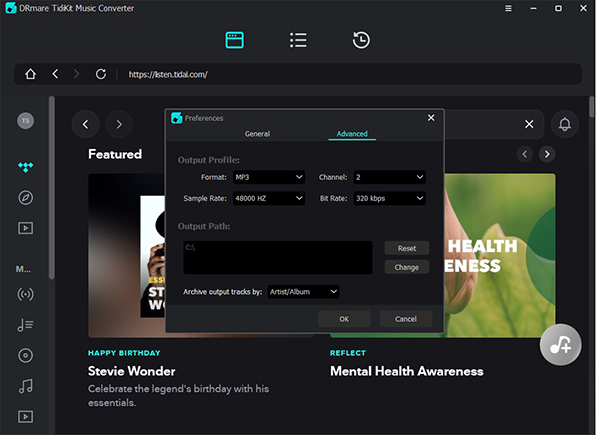Open the radio mixes icon in sidebar

coord(25,294)
